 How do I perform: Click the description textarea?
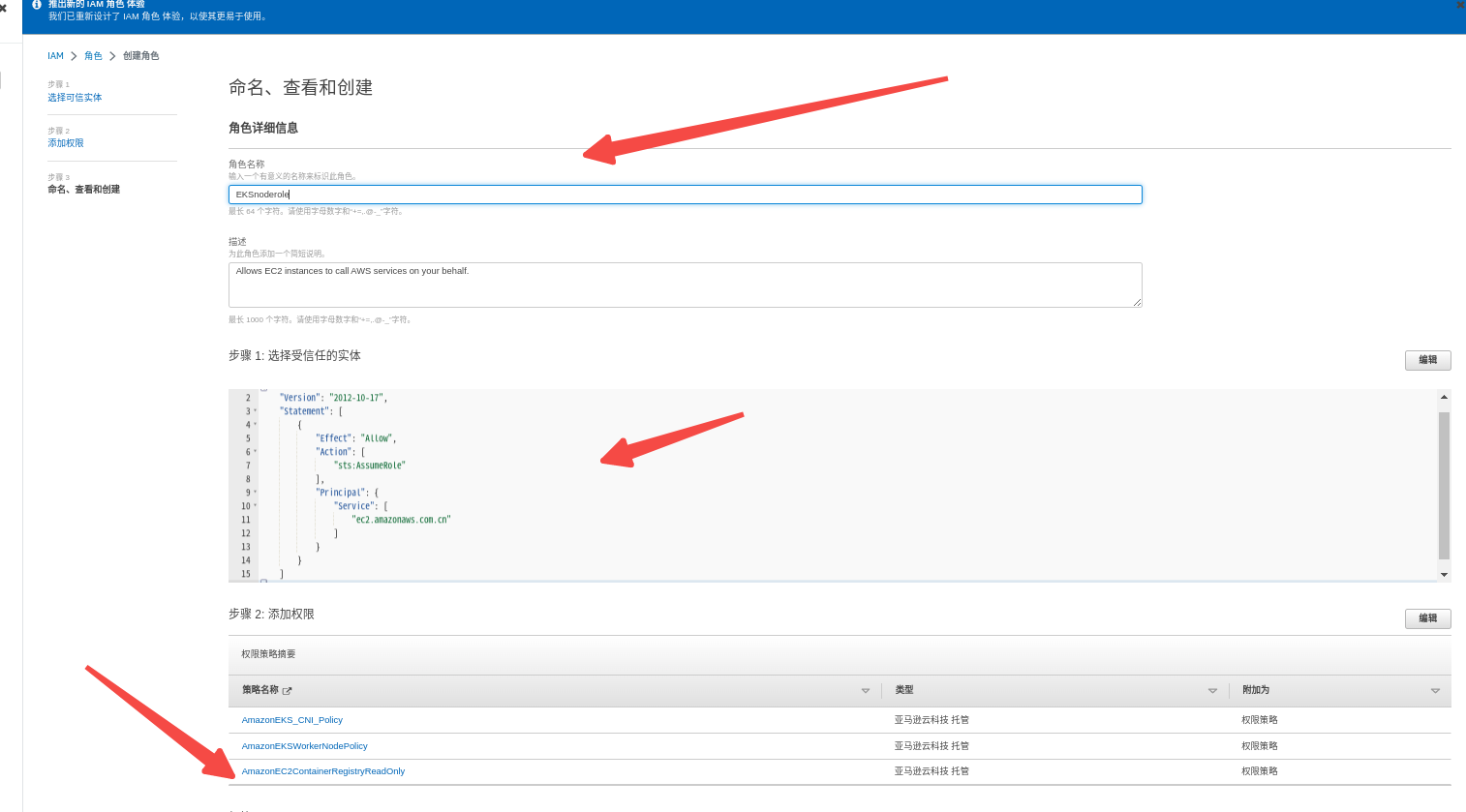coord(686,285)
